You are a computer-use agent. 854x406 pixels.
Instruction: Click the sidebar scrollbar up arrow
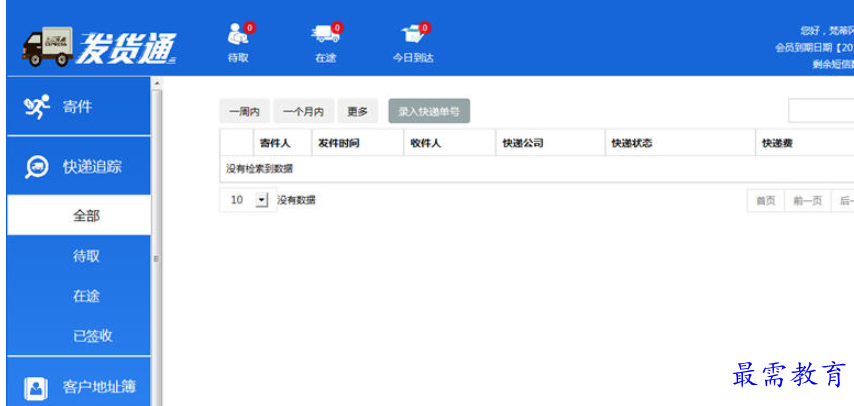click(157, 83)
